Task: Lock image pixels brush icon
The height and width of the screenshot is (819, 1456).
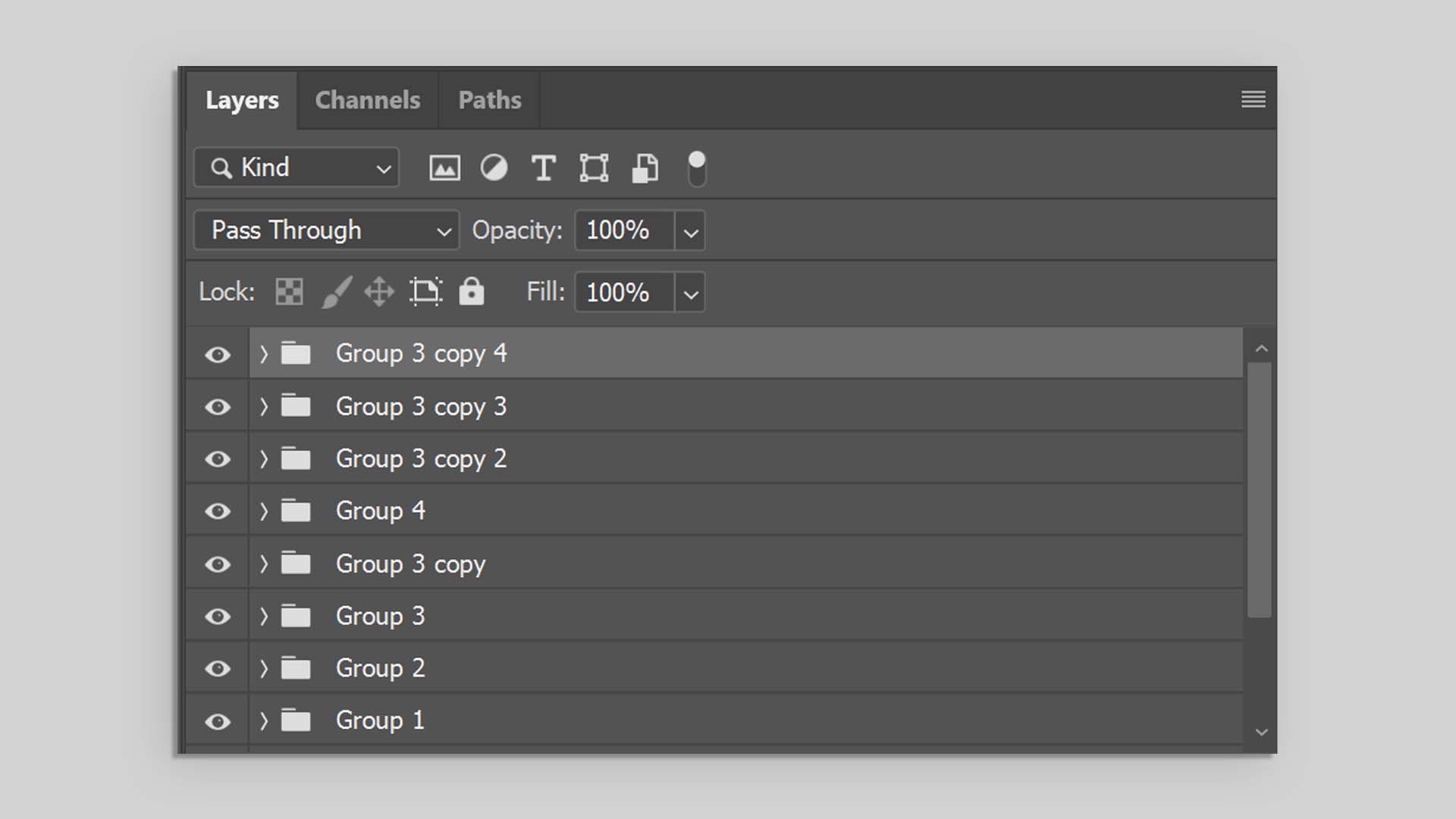Action: [336, 292]
